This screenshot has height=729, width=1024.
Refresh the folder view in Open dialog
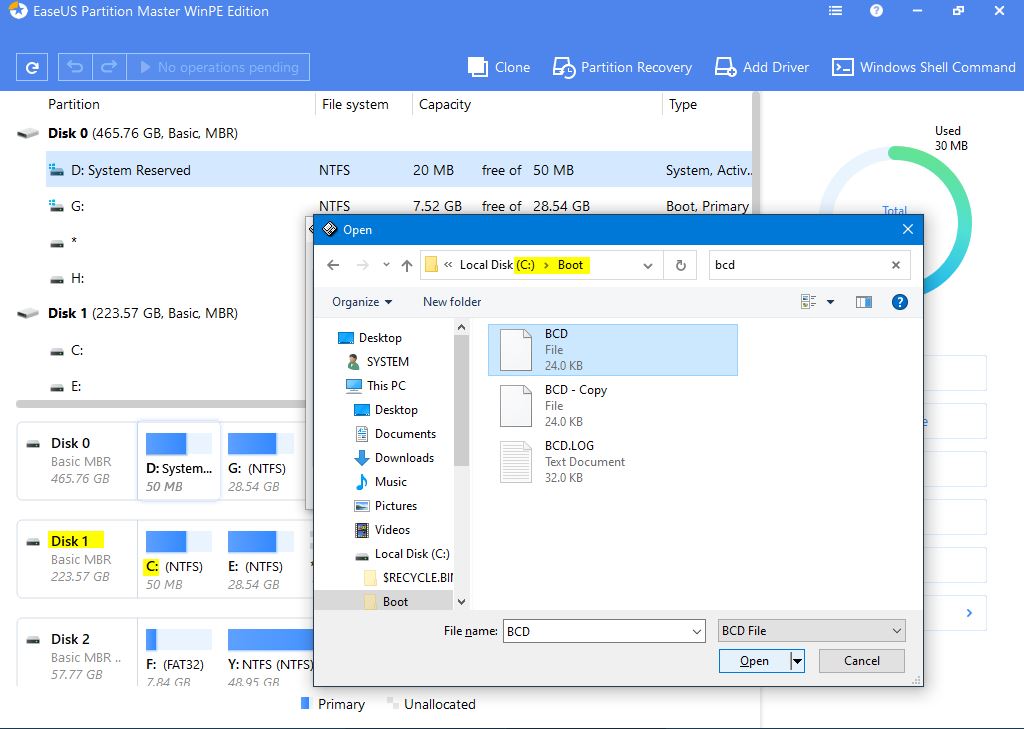(681, 265)
